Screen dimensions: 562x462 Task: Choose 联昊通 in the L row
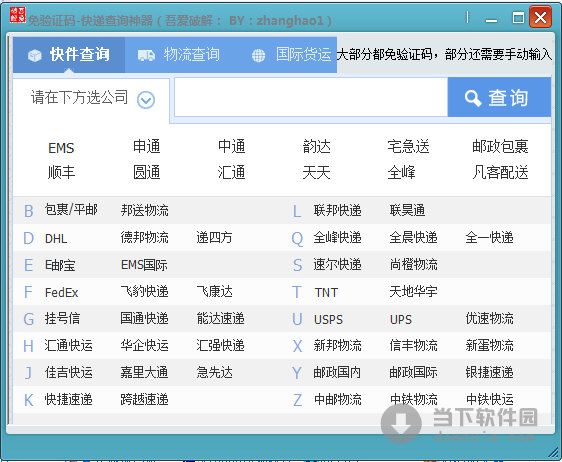coord(407,210)
